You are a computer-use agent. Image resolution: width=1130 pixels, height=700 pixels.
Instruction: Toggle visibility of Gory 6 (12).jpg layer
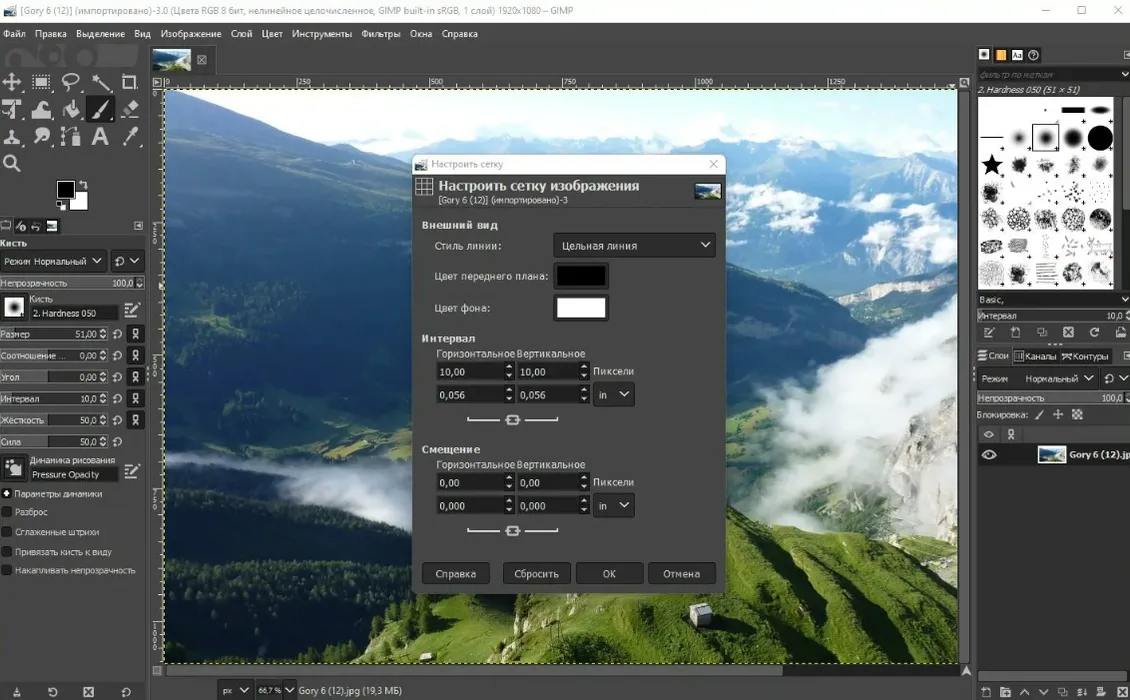[x=989, y=455]
